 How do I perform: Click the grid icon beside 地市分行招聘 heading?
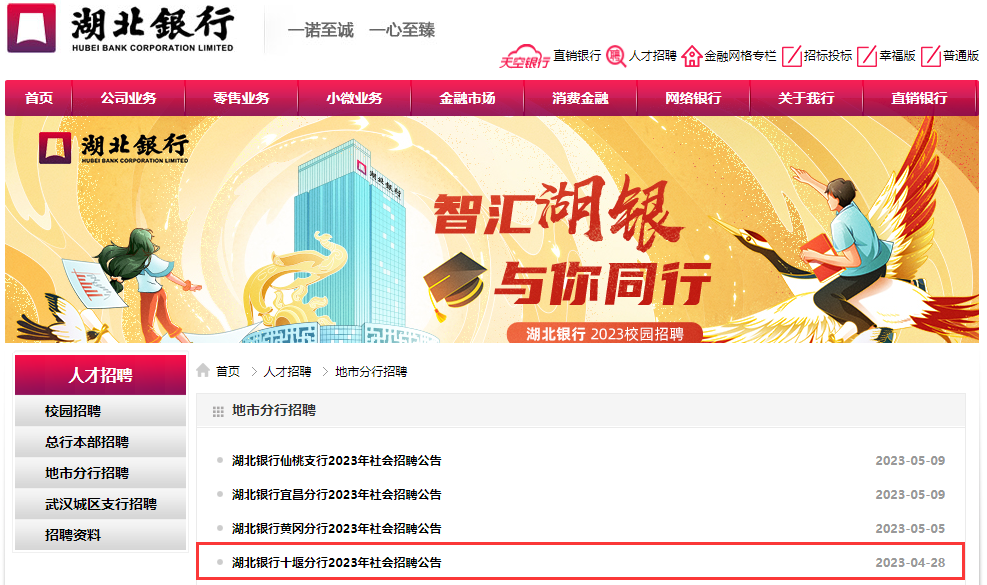218,412
